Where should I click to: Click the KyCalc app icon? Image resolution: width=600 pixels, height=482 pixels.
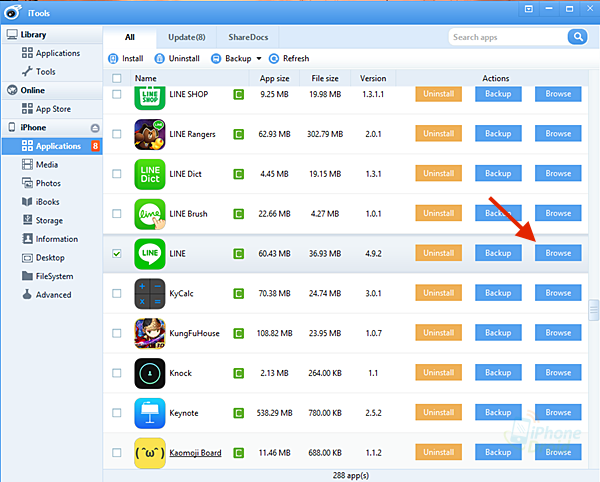point(150,293)
